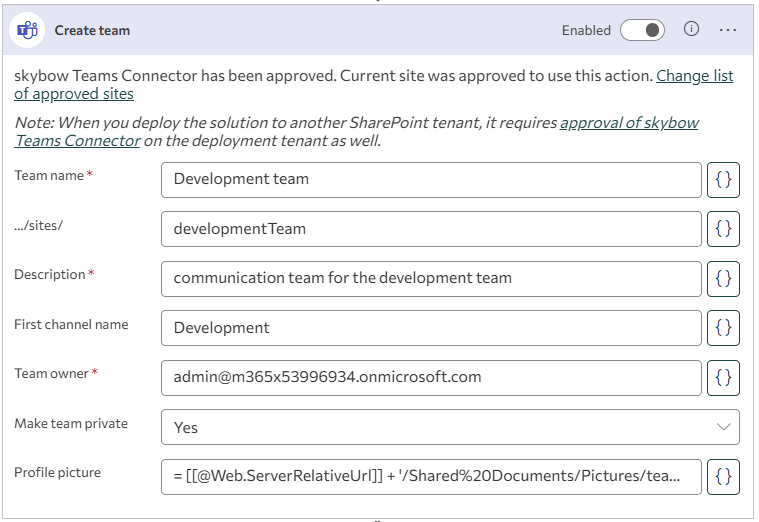This screenshot has height=522, width=759.
Task: Open the info icon in the header
Action: pyautogui.click(x=691, y=29)
